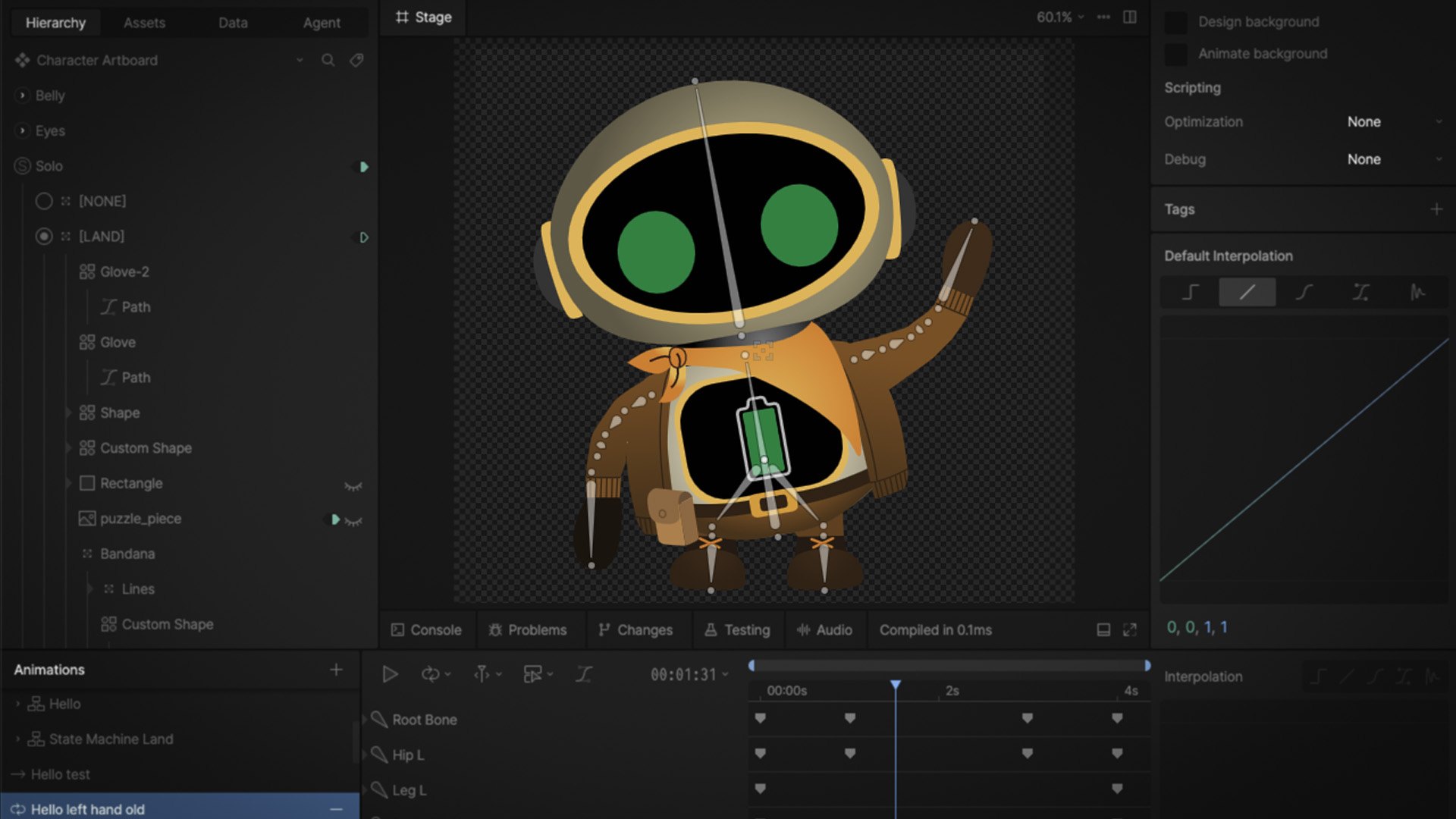Select the linear interpolation icon

(1247, 292)
